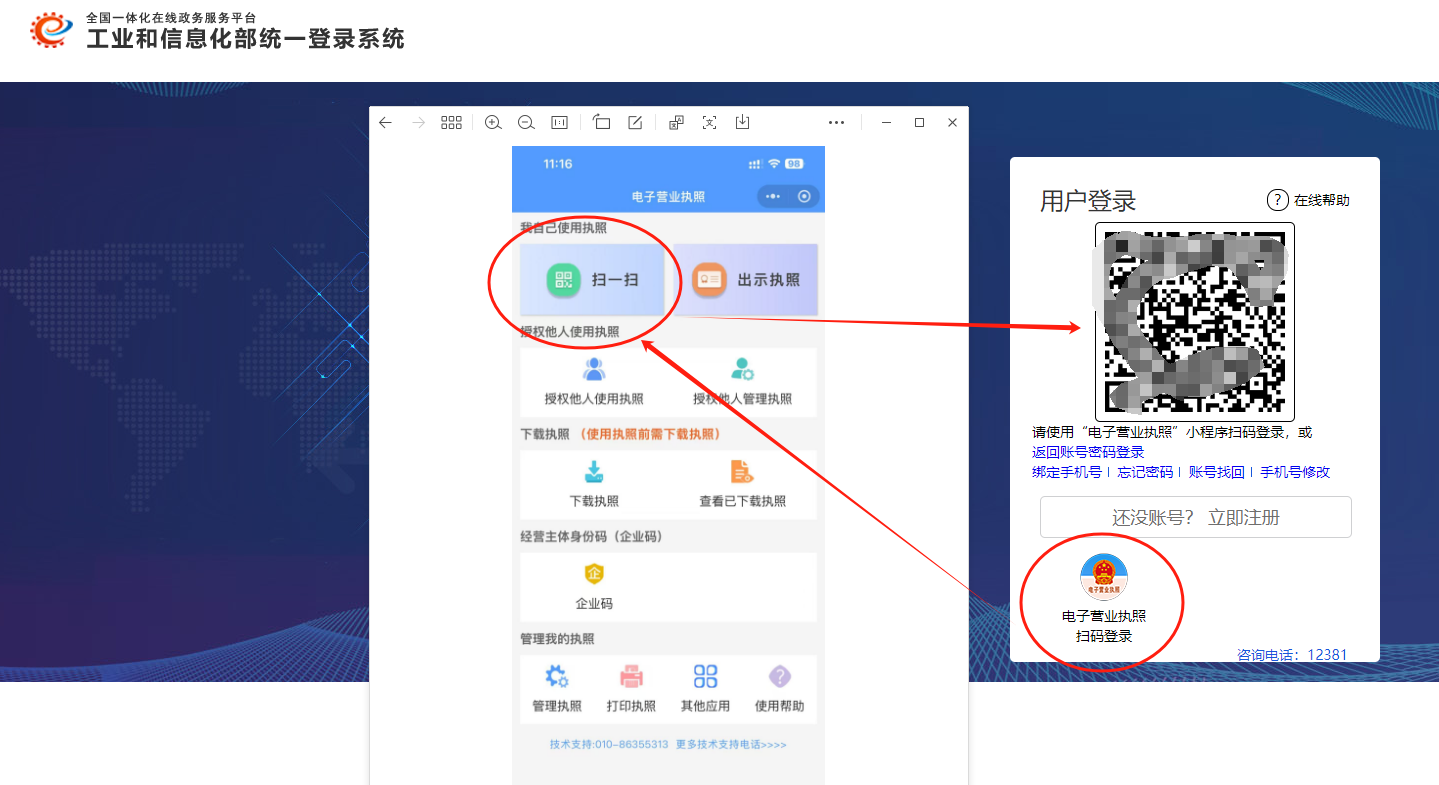
Task: Click the 还没账号？立即注册 button
Action: pos(1196,517)
